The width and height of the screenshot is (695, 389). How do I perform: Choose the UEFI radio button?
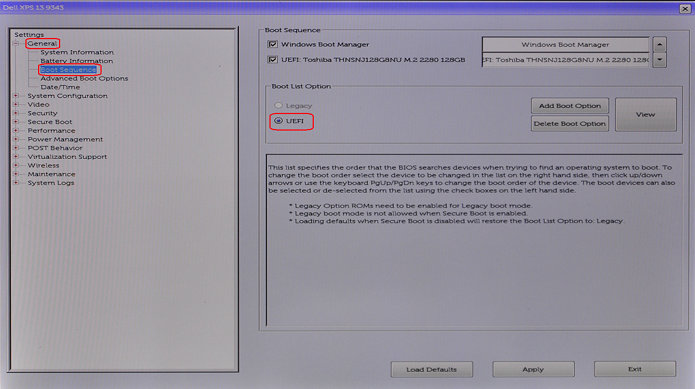point(278,121)
